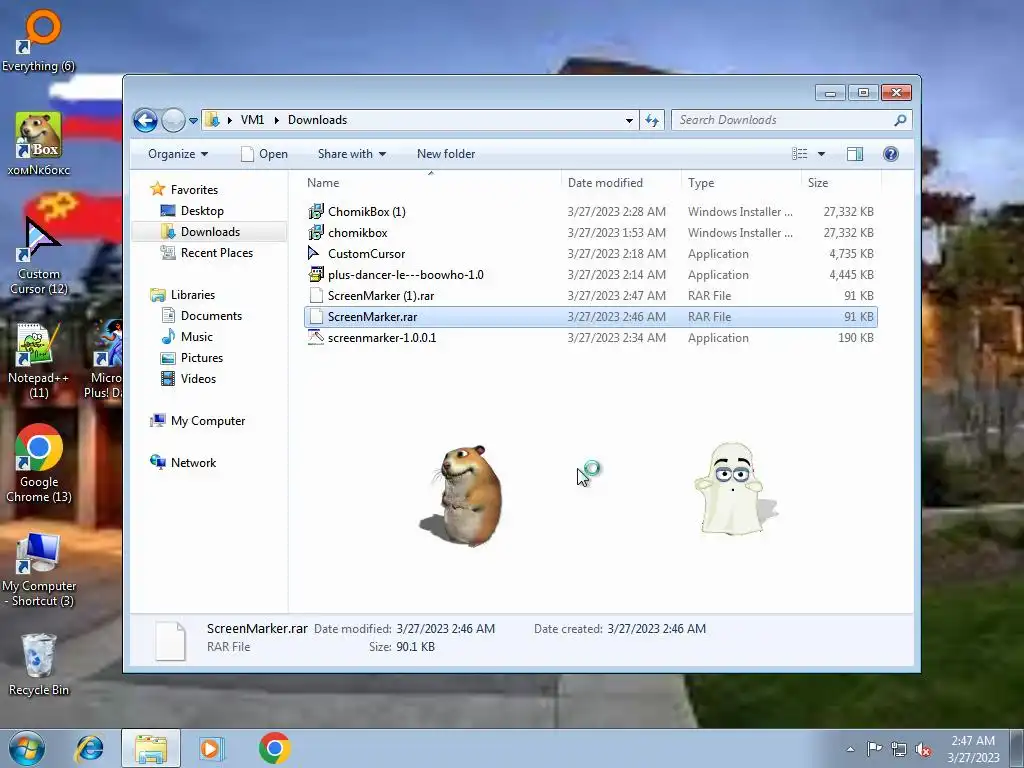Viewport: 1024px width, 768px height.
Task: Create a New folder
Action: pyautogui.click(x=446, y=154)
